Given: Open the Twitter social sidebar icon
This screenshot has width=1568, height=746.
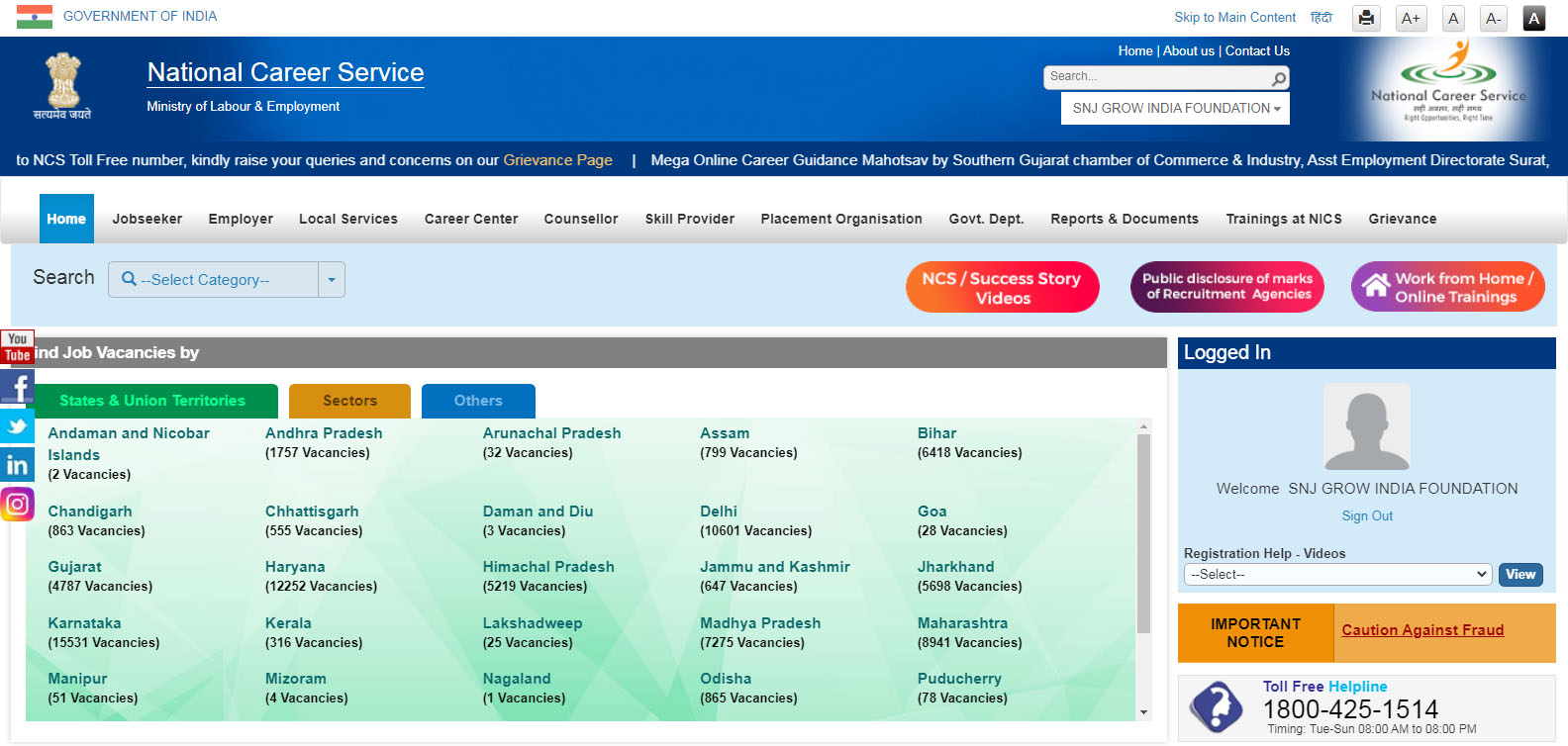Looking at the screenshot, I should pyautogui.click(x=17, y=425).
